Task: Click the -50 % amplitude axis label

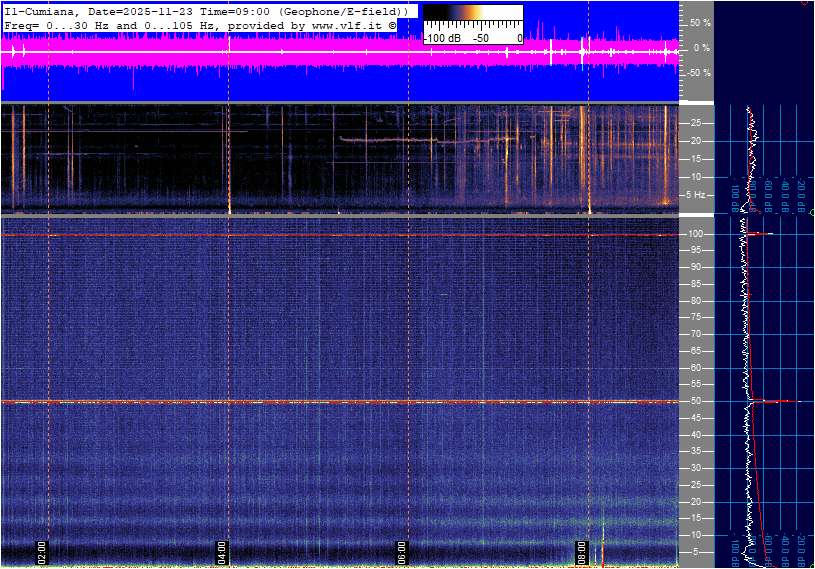Action: tap(699, 73)
